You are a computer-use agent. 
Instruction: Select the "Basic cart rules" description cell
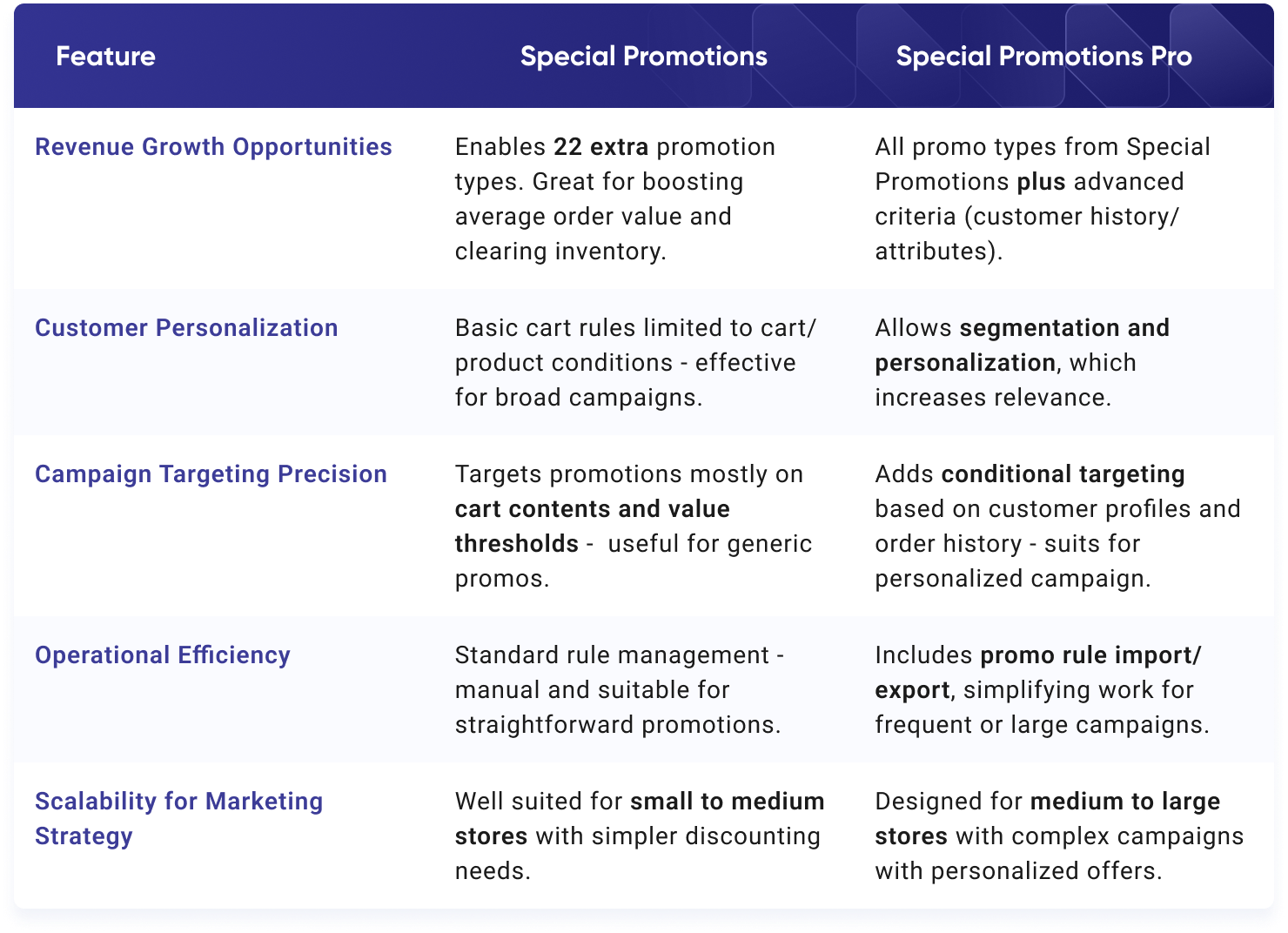pos(635,363)
